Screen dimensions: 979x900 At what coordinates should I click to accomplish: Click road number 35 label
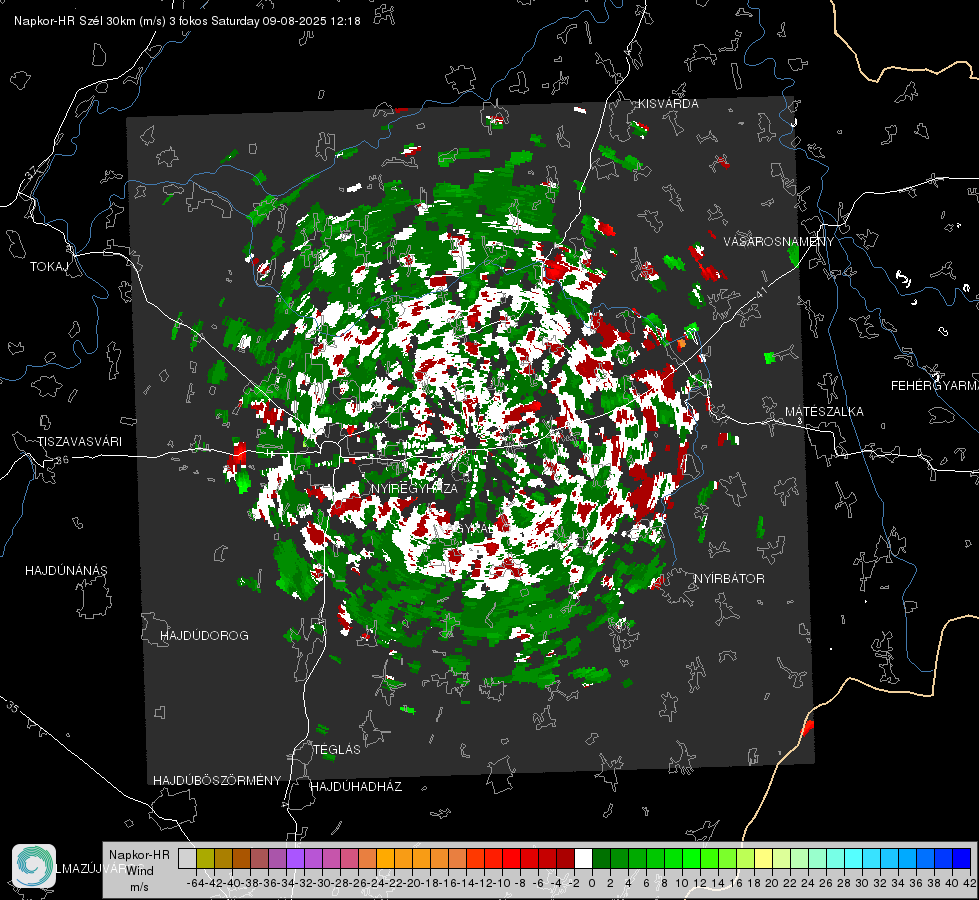click(12, 706)
